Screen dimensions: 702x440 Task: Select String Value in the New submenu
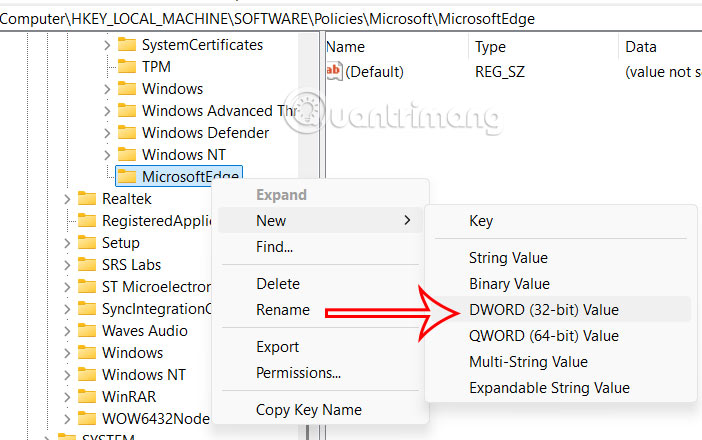point(561,258)
